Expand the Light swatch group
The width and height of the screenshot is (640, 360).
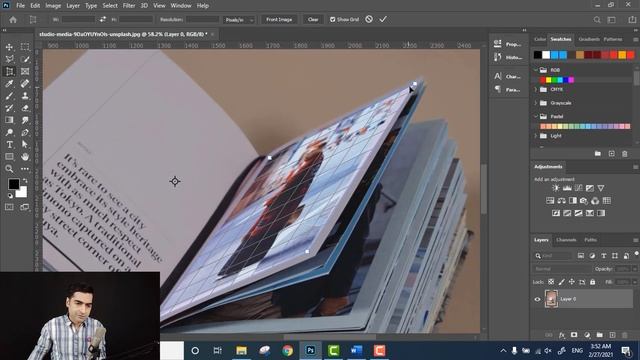click(536, 136)
